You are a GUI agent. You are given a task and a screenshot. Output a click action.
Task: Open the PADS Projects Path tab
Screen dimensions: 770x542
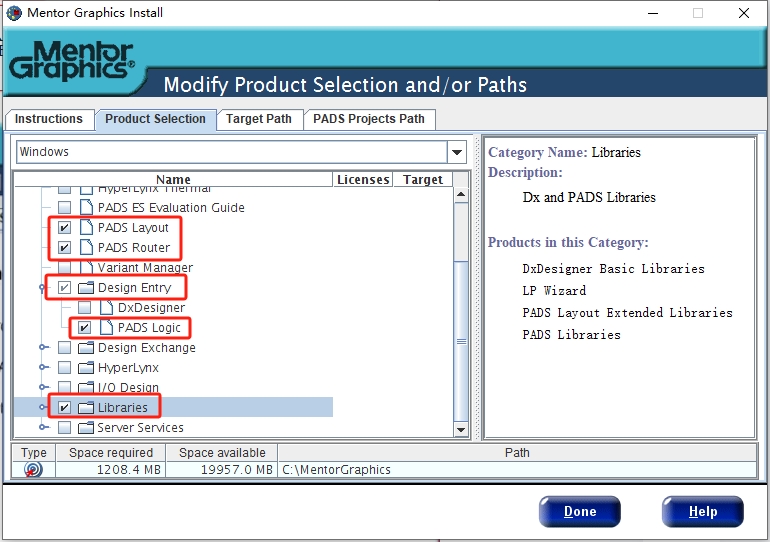[x=368, y=119]
